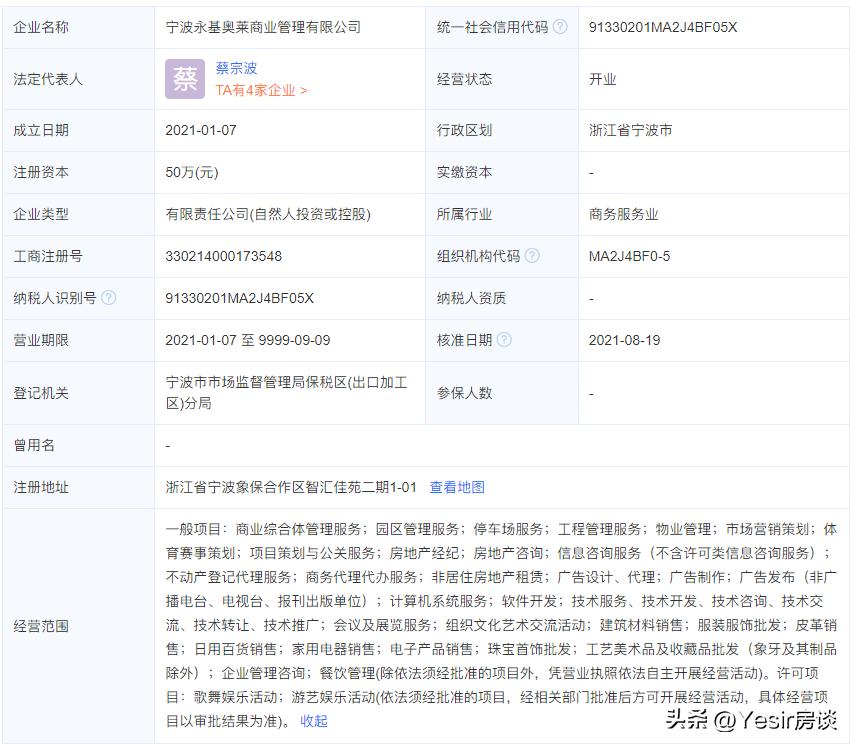Click the help icon beside 统一社会信用代码
This screenshot has width=856, height=749.
pyautogui.click(x=558, y=28)
